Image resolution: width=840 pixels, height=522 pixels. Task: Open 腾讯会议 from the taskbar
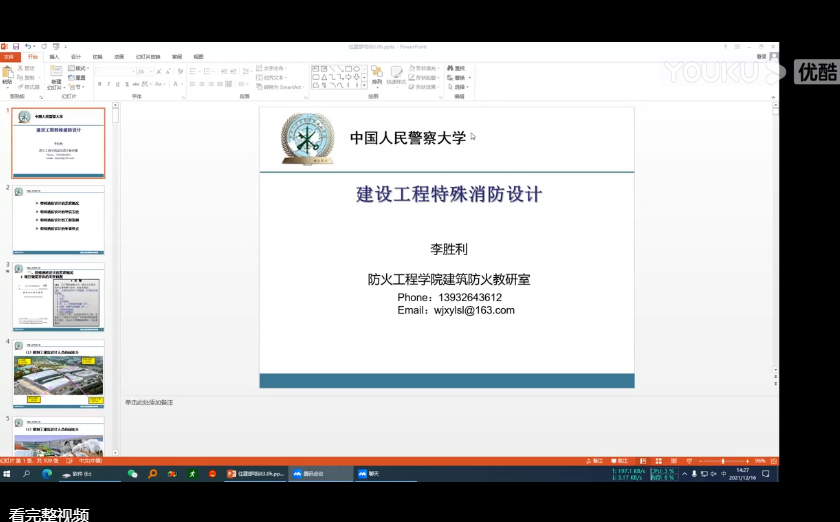click(320, 474)
